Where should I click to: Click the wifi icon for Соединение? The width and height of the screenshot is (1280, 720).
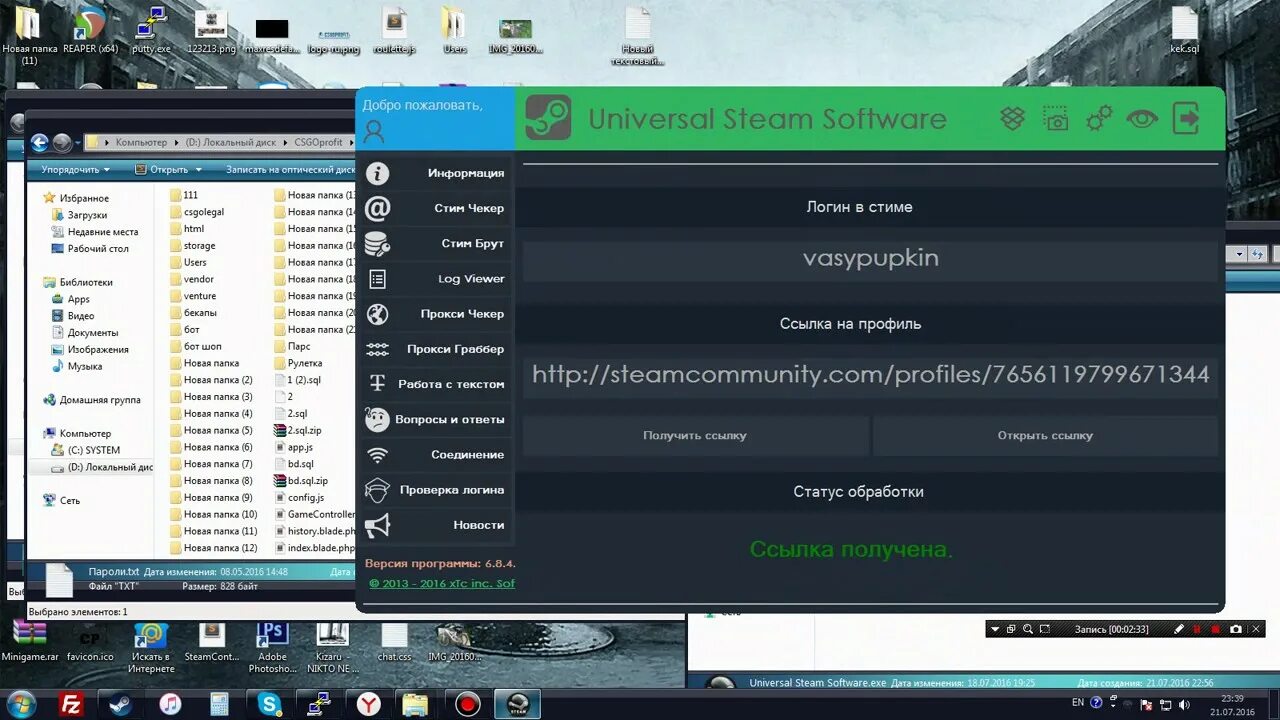377,455
